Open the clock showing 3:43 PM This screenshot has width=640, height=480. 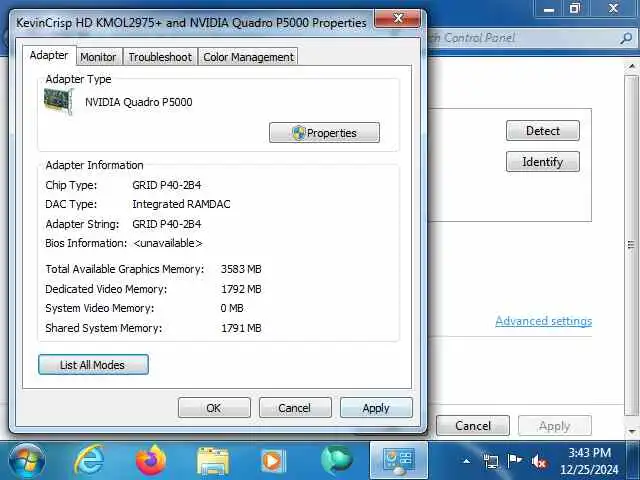589,461
